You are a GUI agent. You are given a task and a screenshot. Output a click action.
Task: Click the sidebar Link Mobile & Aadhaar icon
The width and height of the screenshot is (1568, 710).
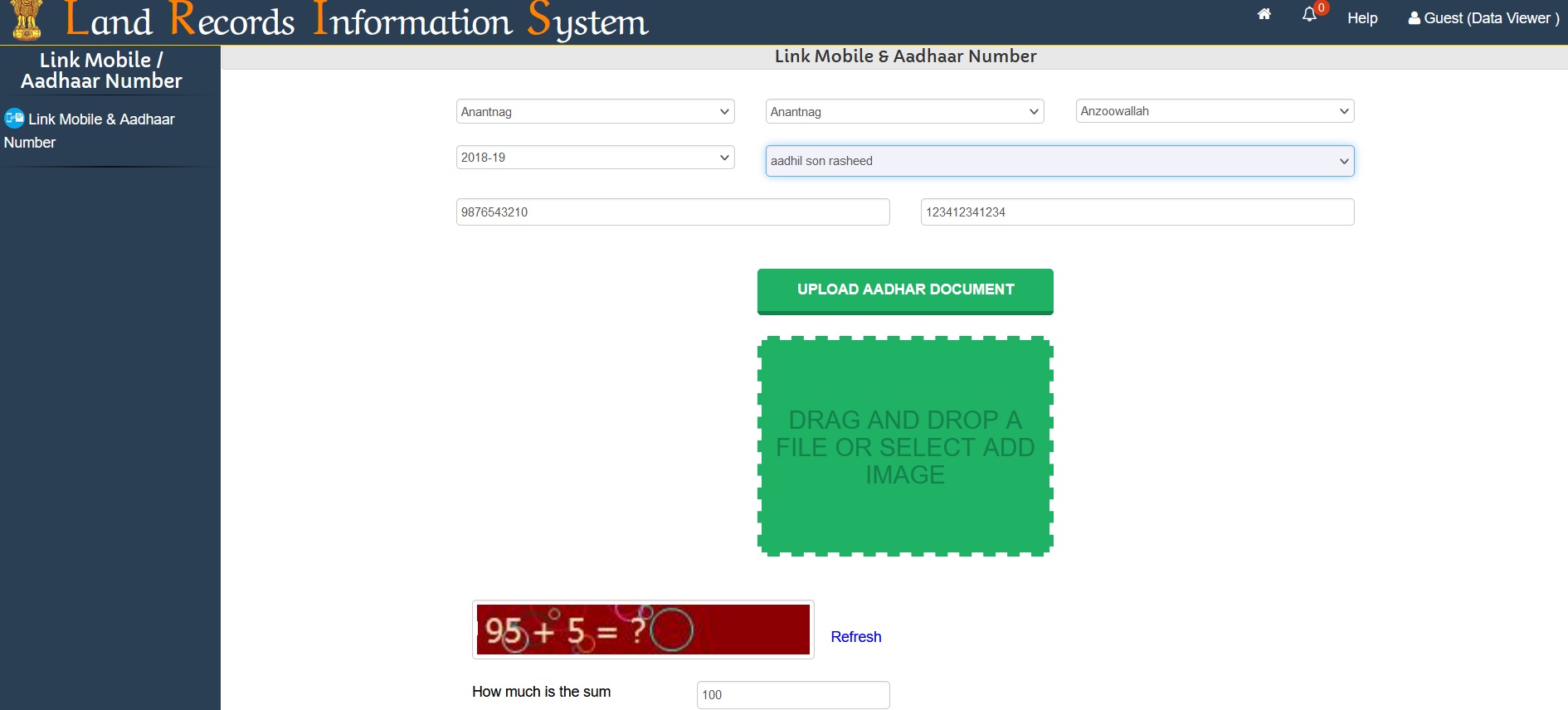pyautogui.click(x=14, y=118)
